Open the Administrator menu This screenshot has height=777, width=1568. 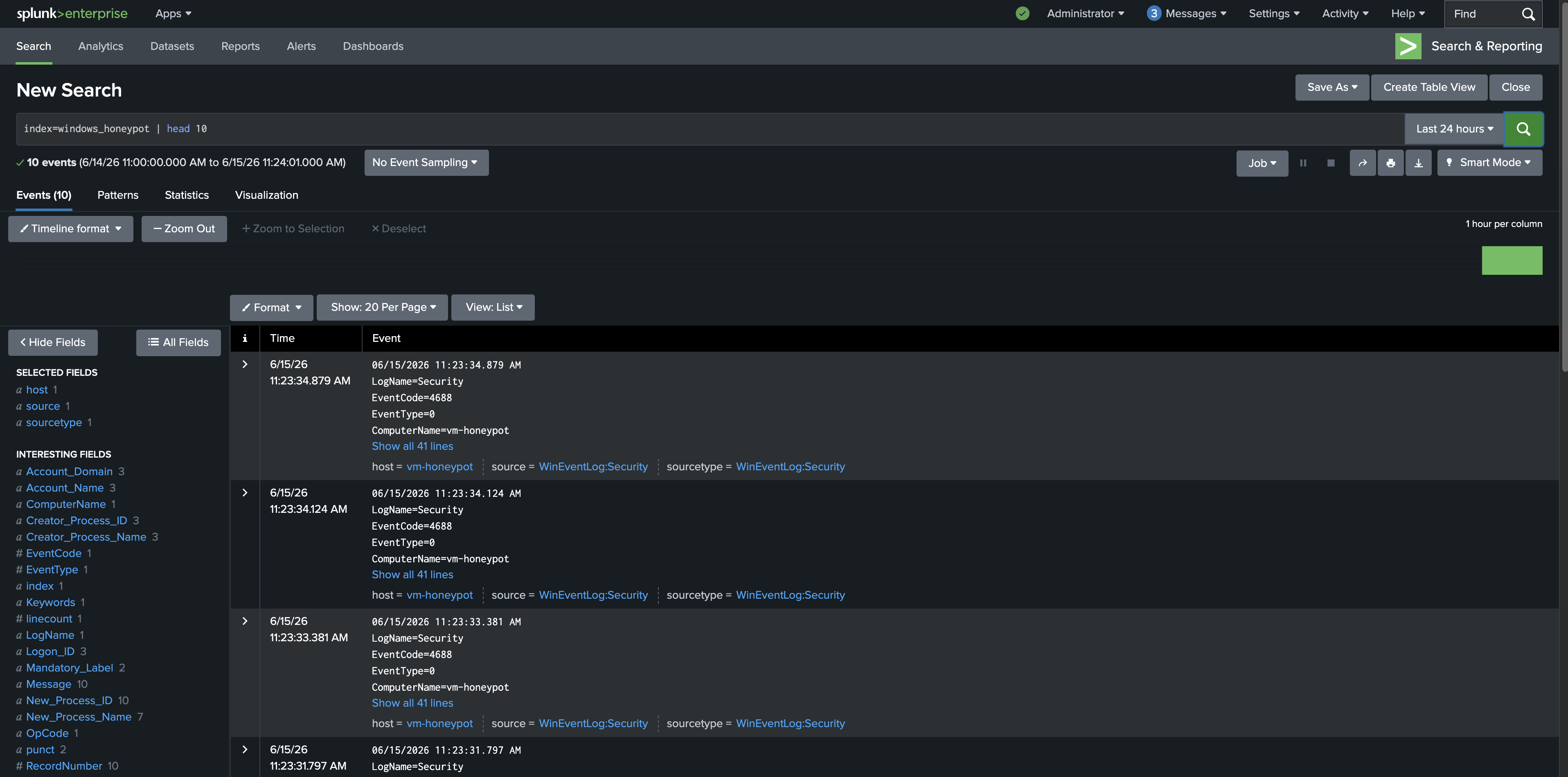click(x=1085, y=13)
